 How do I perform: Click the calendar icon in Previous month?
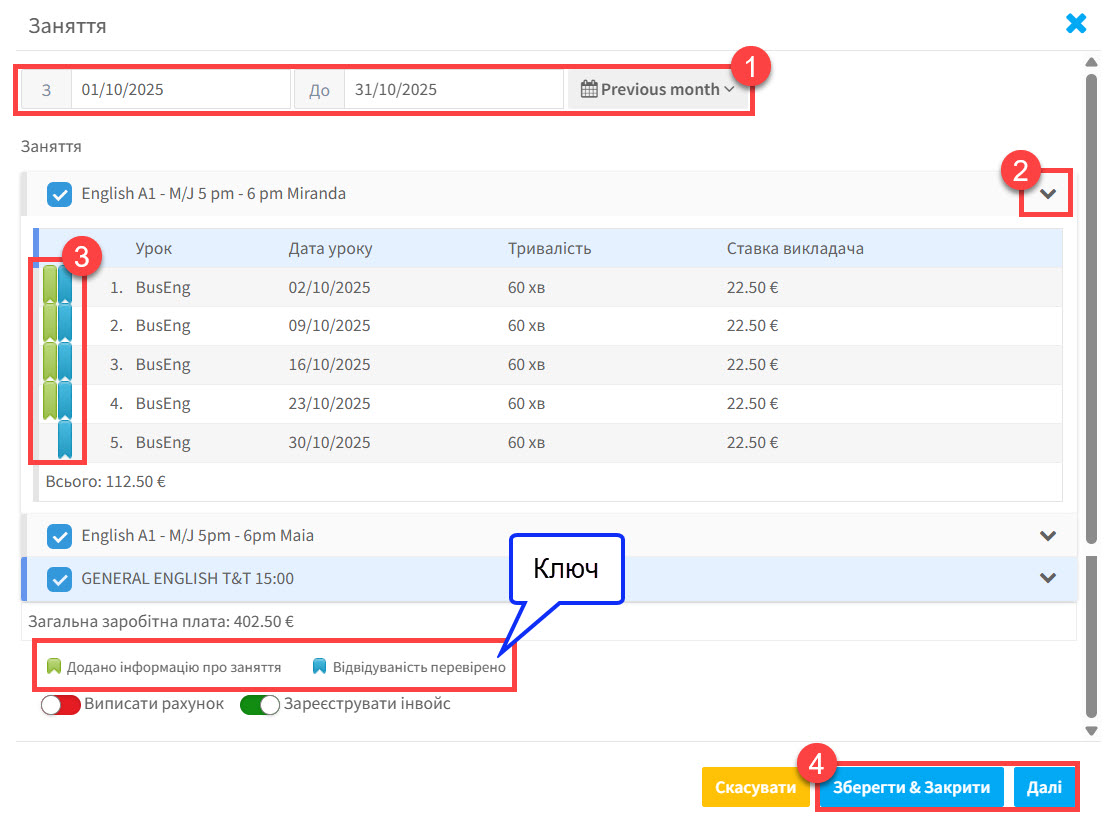pos(589,89)
